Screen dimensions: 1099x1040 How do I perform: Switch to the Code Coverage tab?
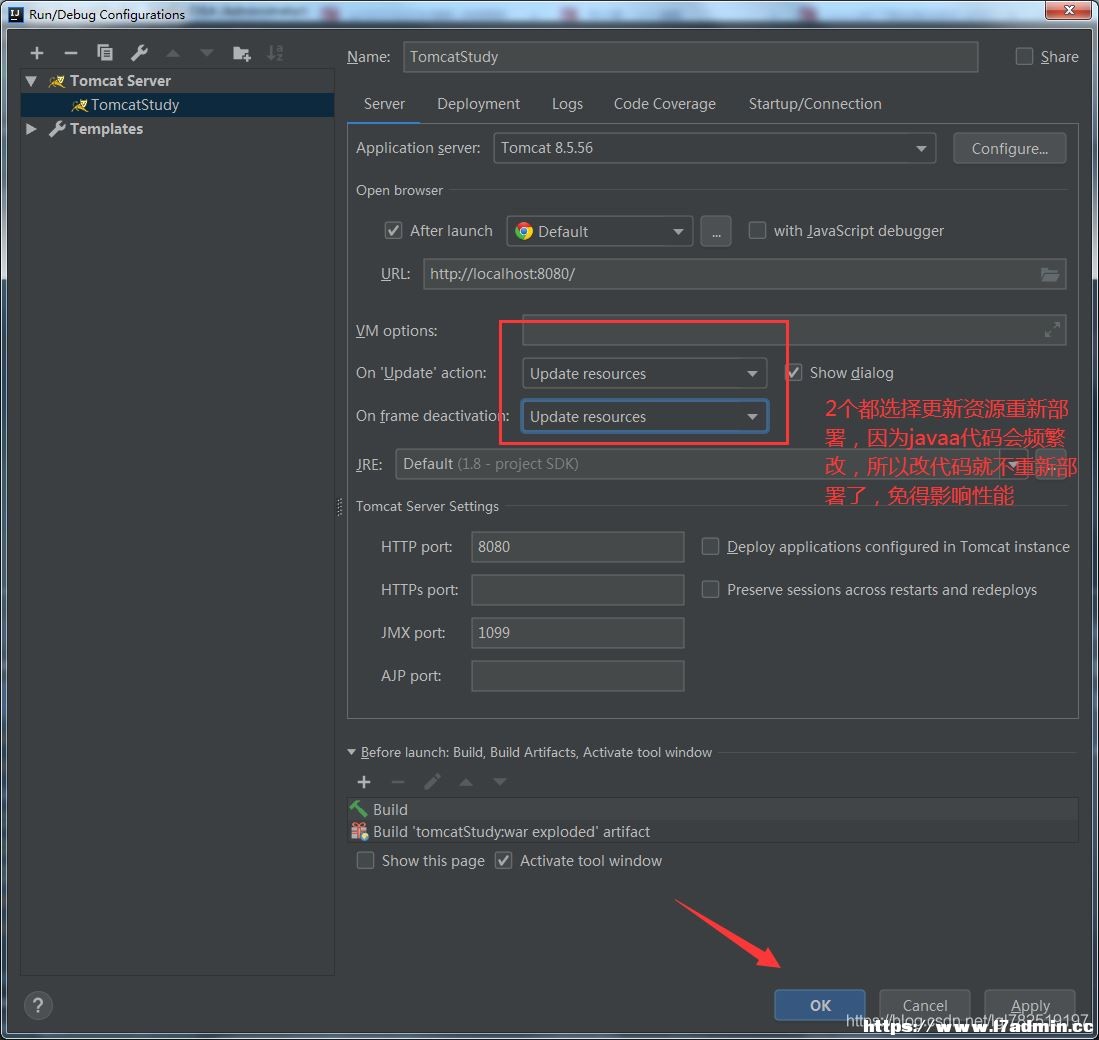pos(664,104)
